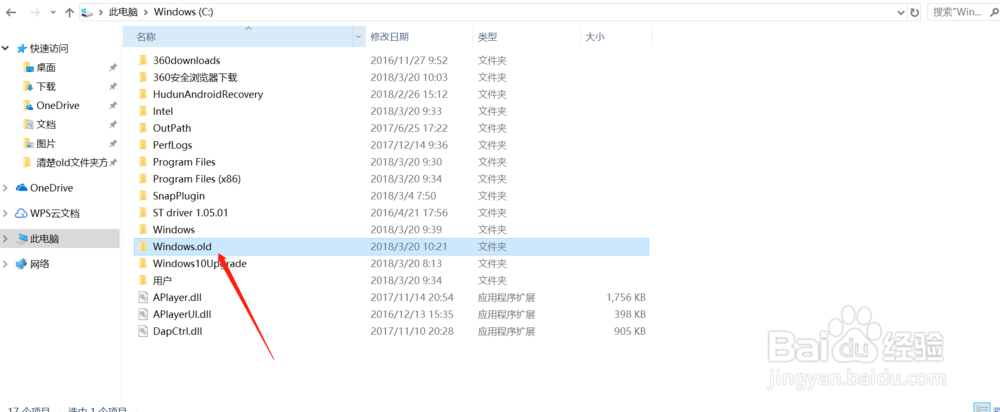Click the date 2017/6/25 17:22

(409, 128)
